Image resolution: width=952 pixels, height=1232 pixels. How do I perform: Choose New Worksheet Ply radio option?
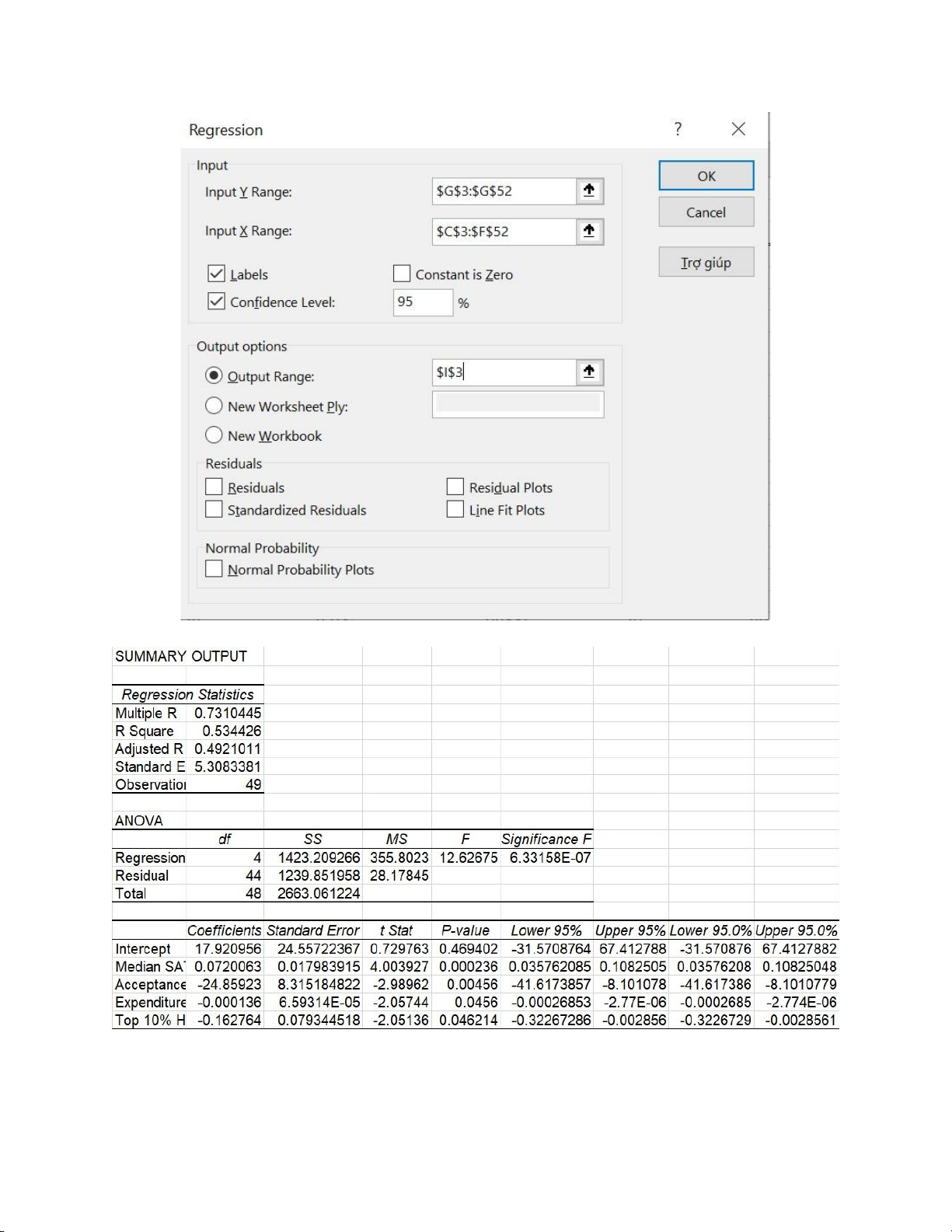coord(214,406)
